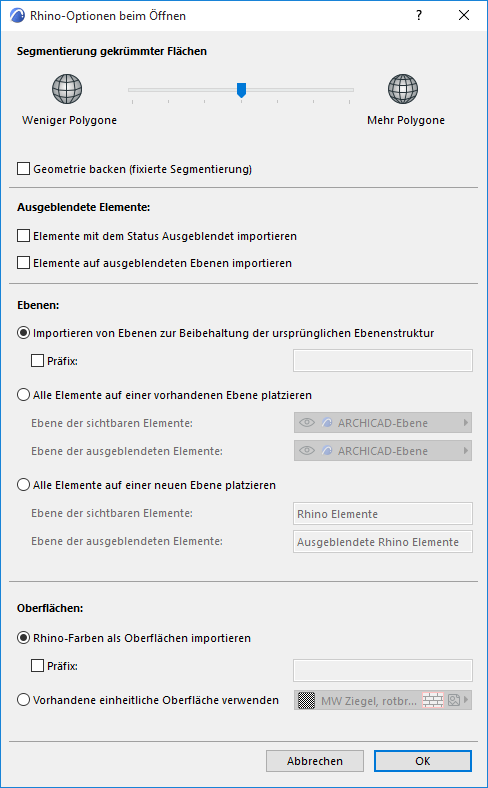
Task: Click the Oberflächen: section heading
Action: pyautogui.click(x=50, y=608)
